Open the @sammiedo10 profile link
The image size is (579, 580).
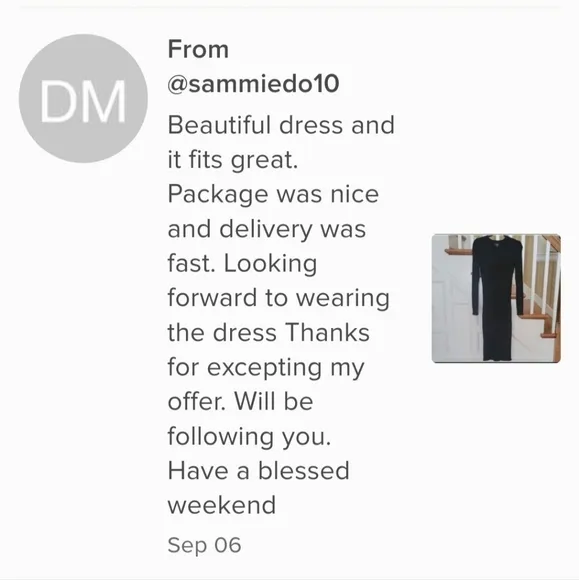(x=253, y=84)
